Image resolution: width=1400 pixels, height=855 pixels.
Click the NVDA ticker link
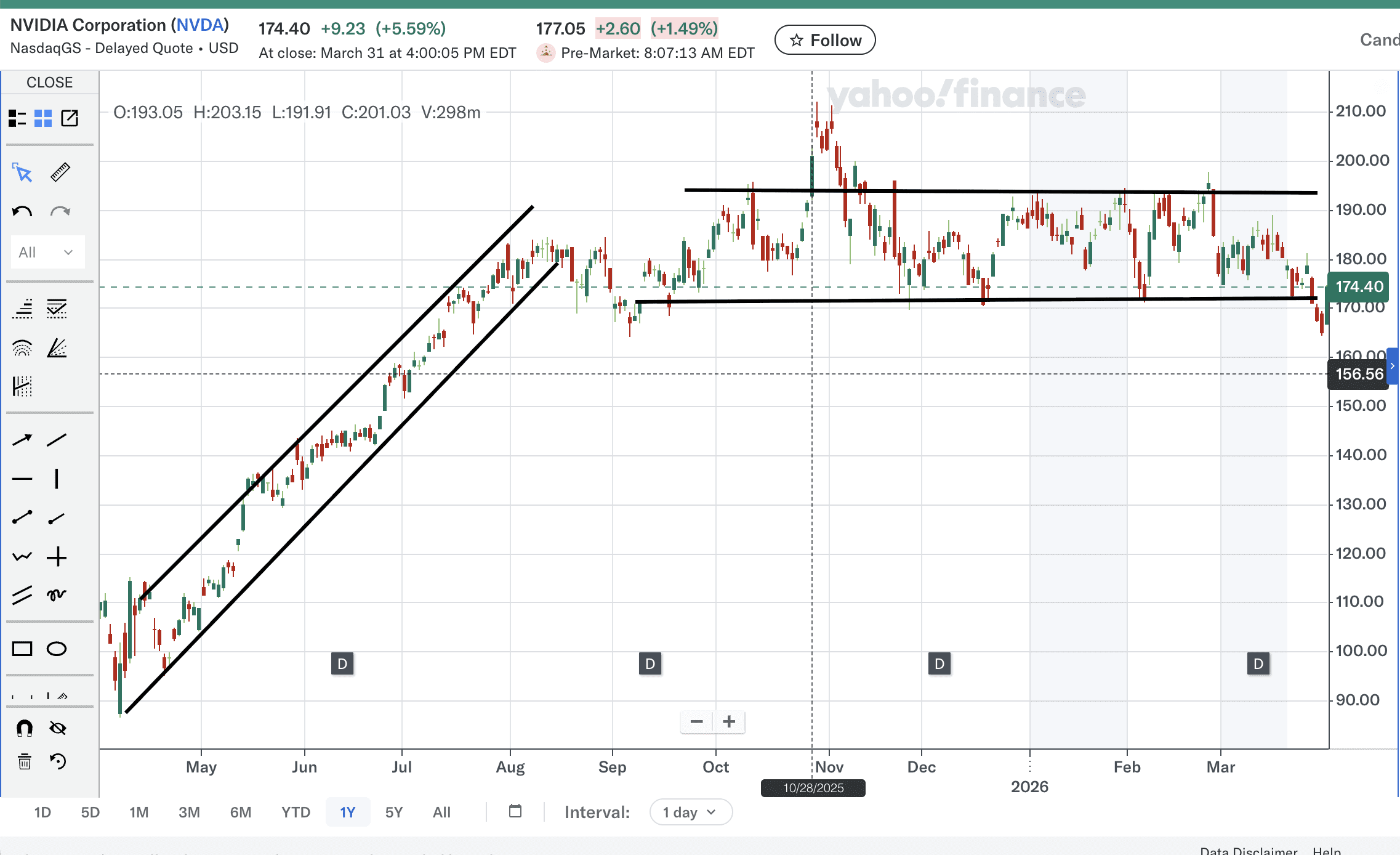[200, 25]
